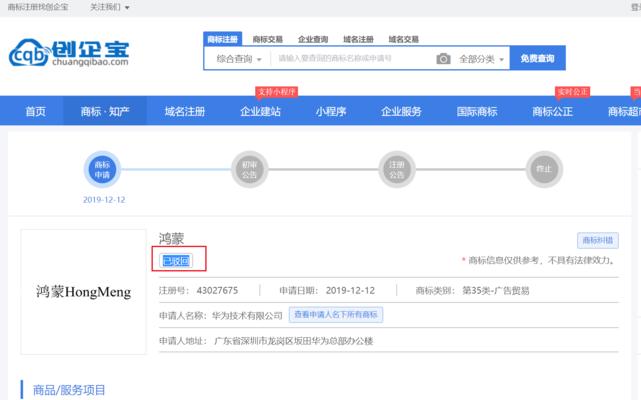This screenshot has width=641, height=400.
Task: Click the camera image-search icon
Action: (x=443, y=58)
